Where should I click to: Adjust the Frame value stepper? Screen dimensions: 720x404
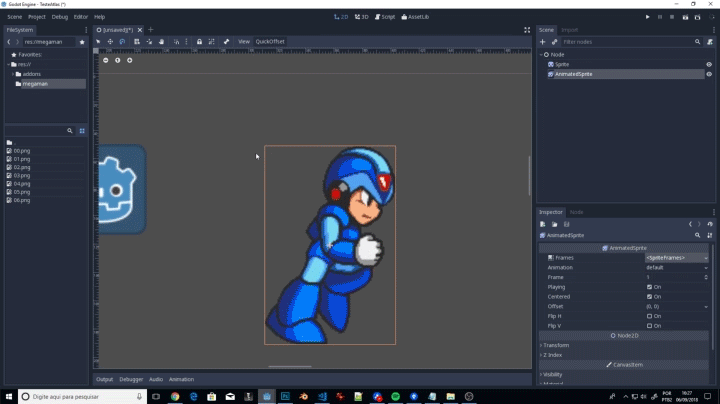(x=706, y=277)
